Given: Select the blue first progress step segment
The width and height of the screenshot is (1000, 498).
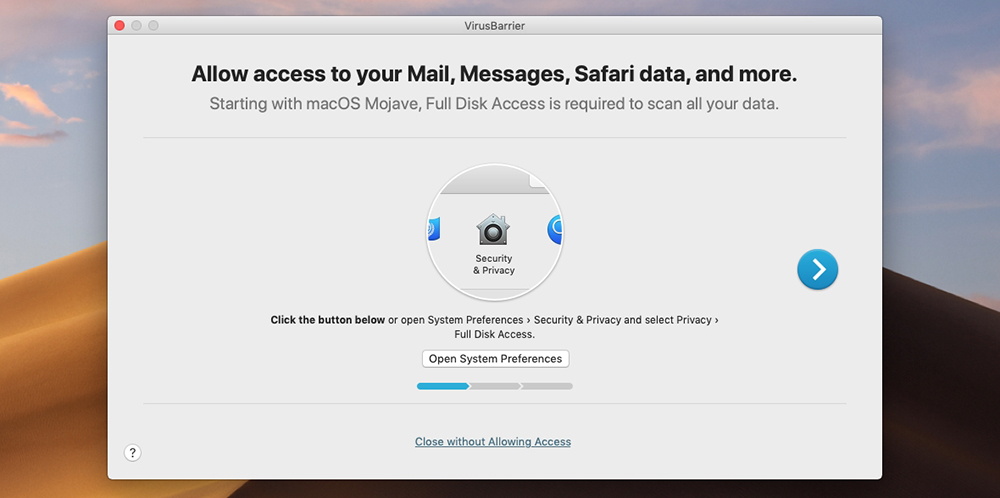Looking at the screenshot, I should (443, 386).
